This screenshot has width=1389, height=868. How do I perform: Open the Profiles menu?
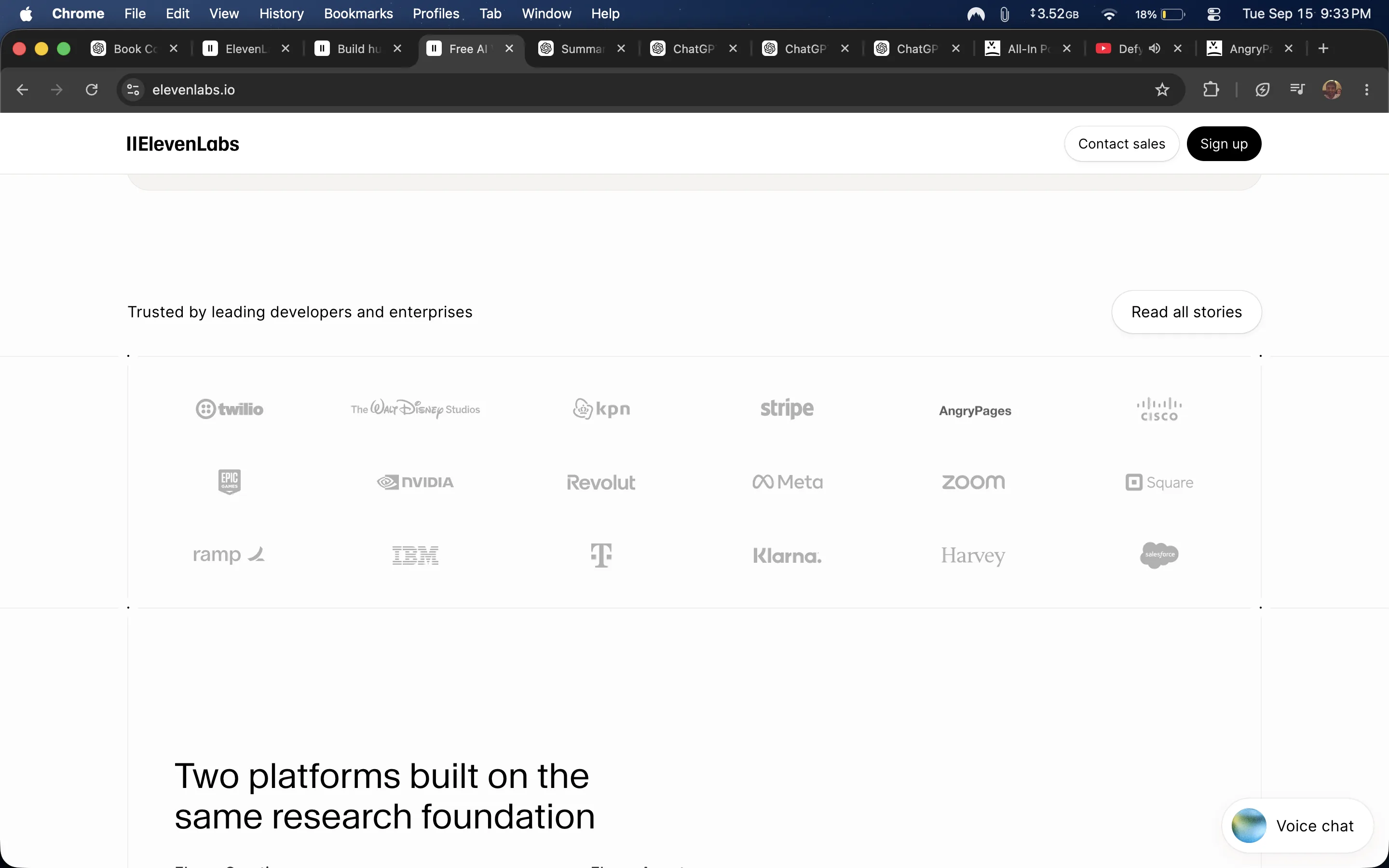(436, 14)
